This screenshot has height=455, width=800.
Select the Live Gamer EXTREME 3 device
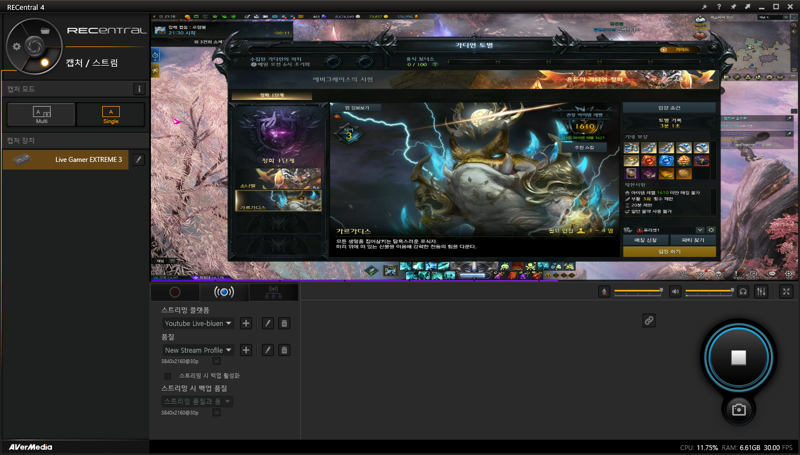66,160
